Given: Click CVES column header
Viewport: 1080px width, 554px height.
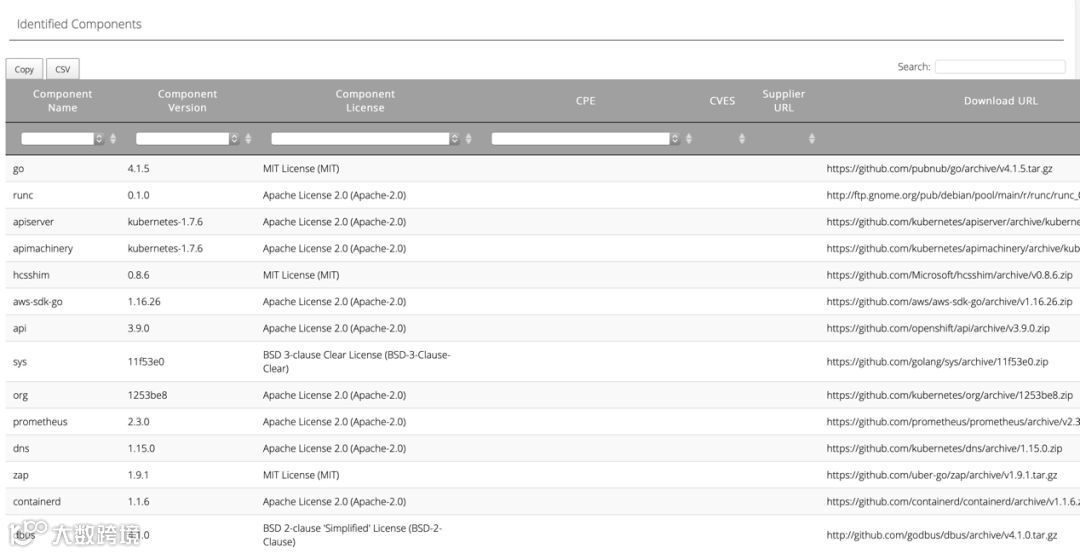Looking at the screenshot, I should click(723, 101).
